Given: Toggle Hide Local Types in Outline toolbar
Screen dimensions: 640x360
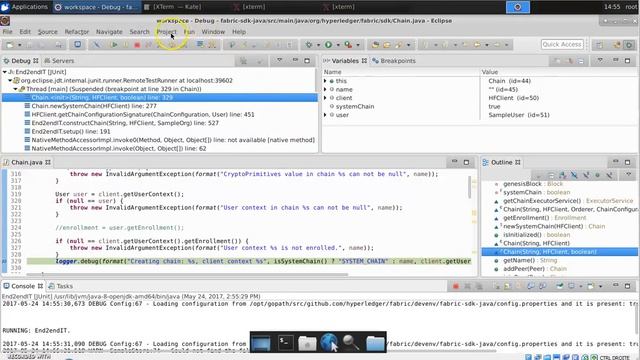Looking at the screenshot, I should pyautogui.click(x=609, y=175).
